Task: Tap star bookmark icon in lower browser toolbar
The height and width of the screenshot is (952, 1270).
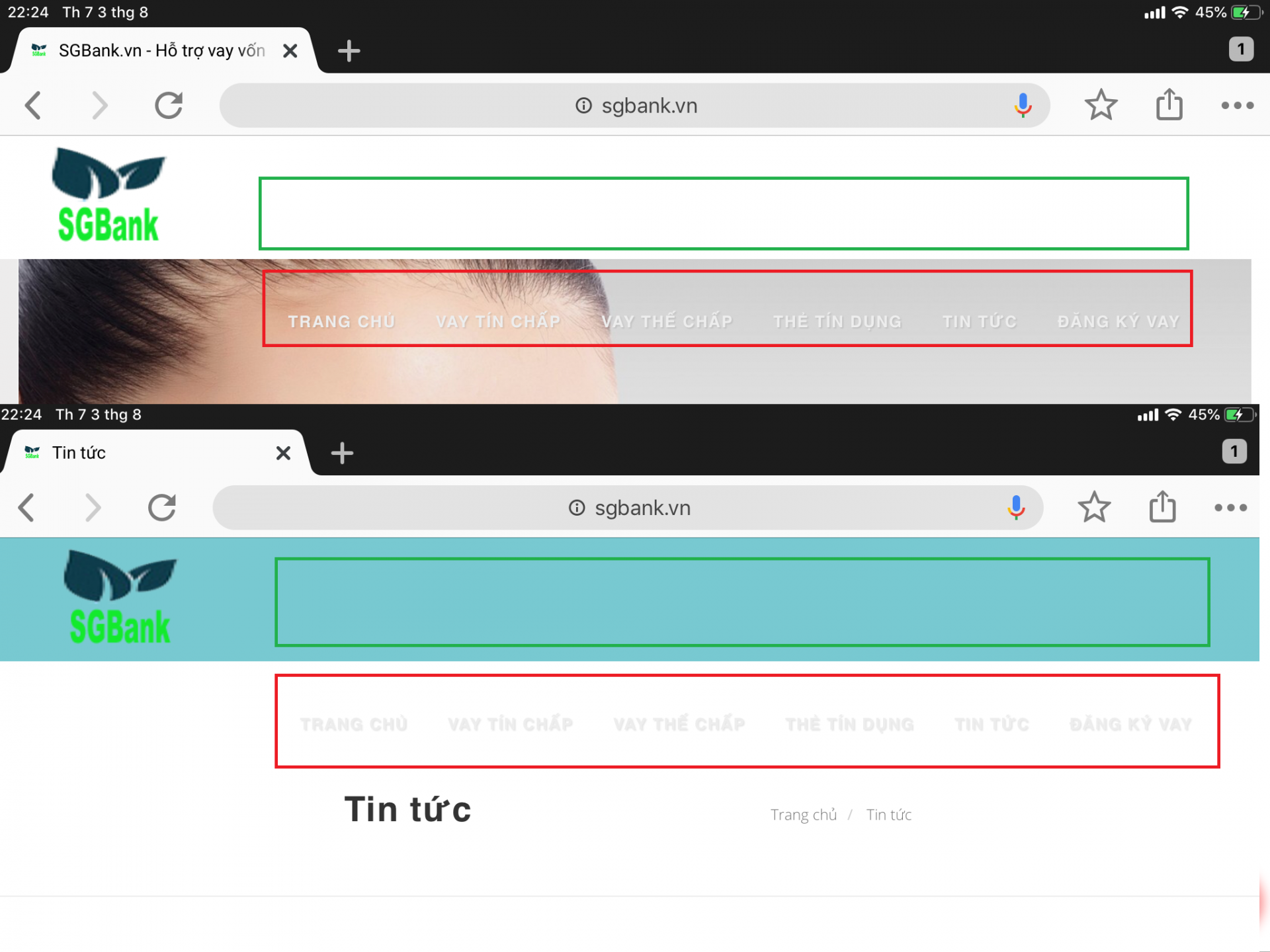Action: pyautogui.click(x=1095, y=508)
